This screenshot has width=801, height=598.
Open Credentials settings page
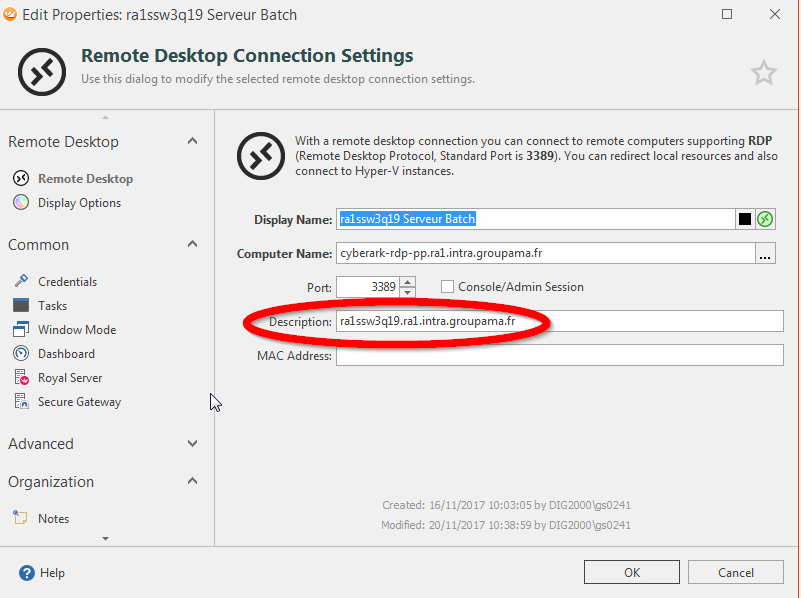67,282
